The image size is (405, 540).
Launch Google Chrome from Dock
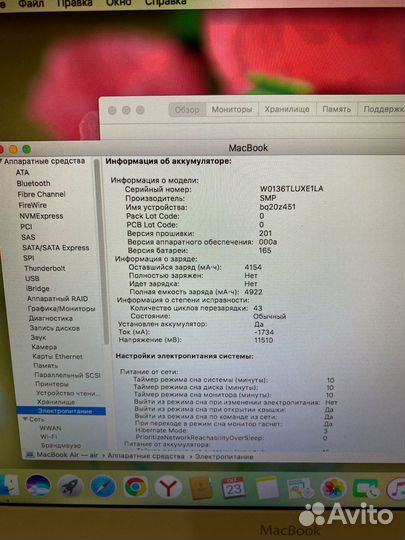coord(136,487)
